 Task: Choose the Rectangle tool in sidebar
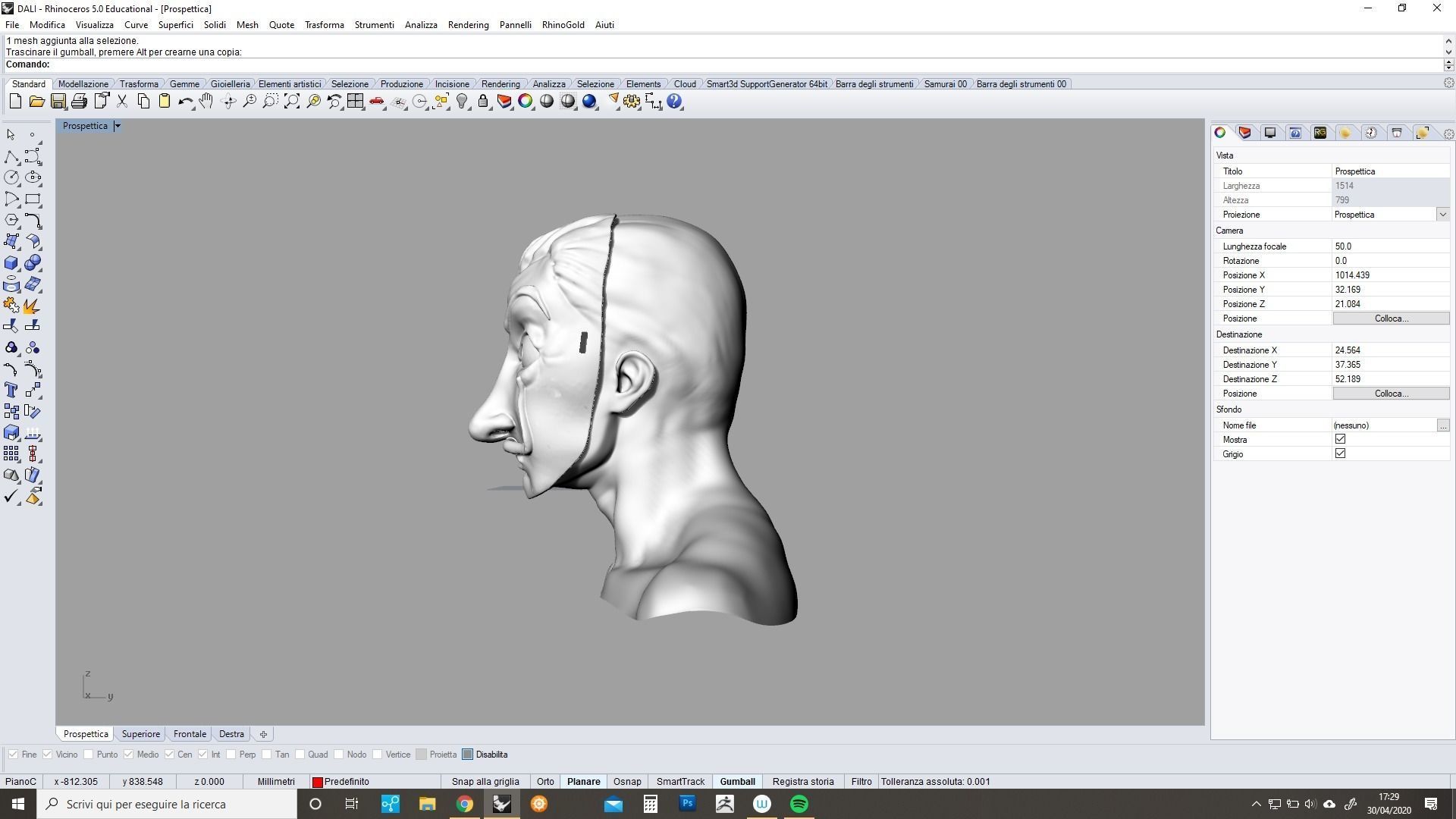(x=33, y=199)
